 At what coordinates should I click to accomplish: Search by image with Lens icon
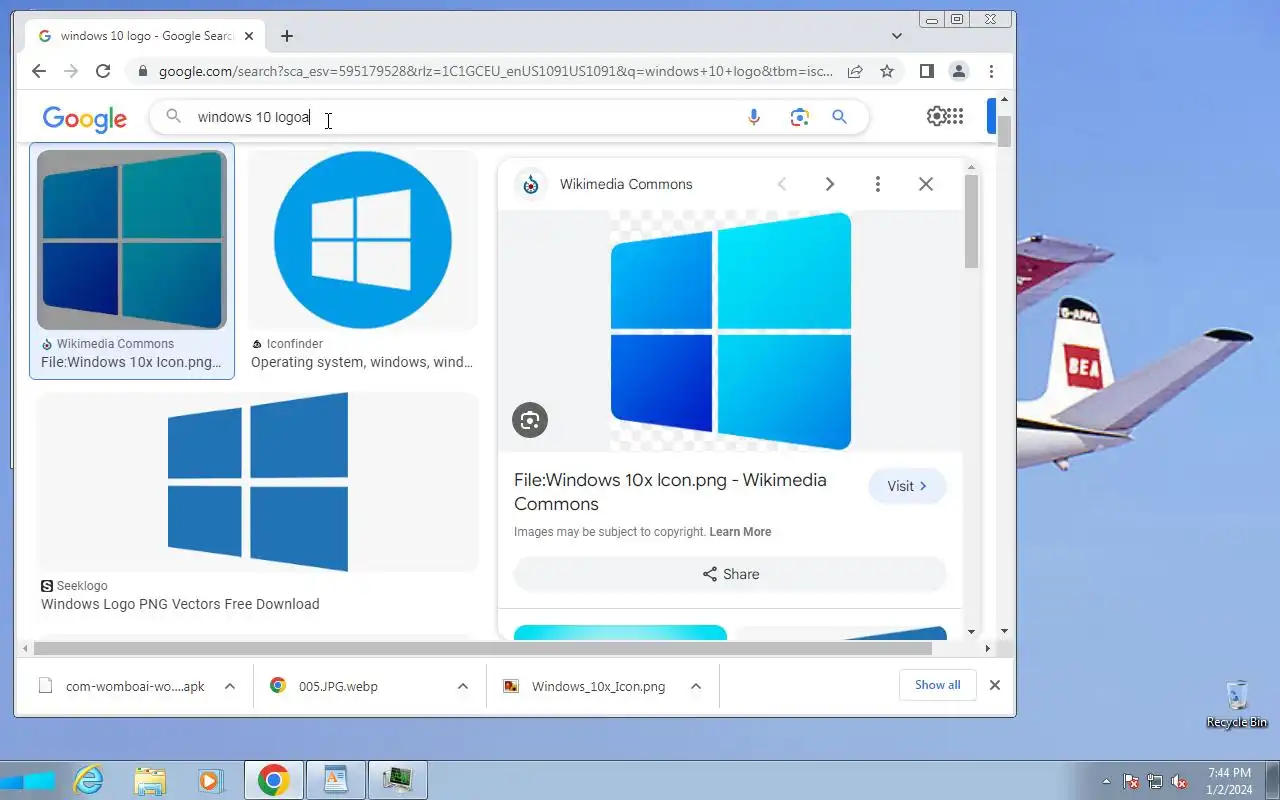point(799,117)
